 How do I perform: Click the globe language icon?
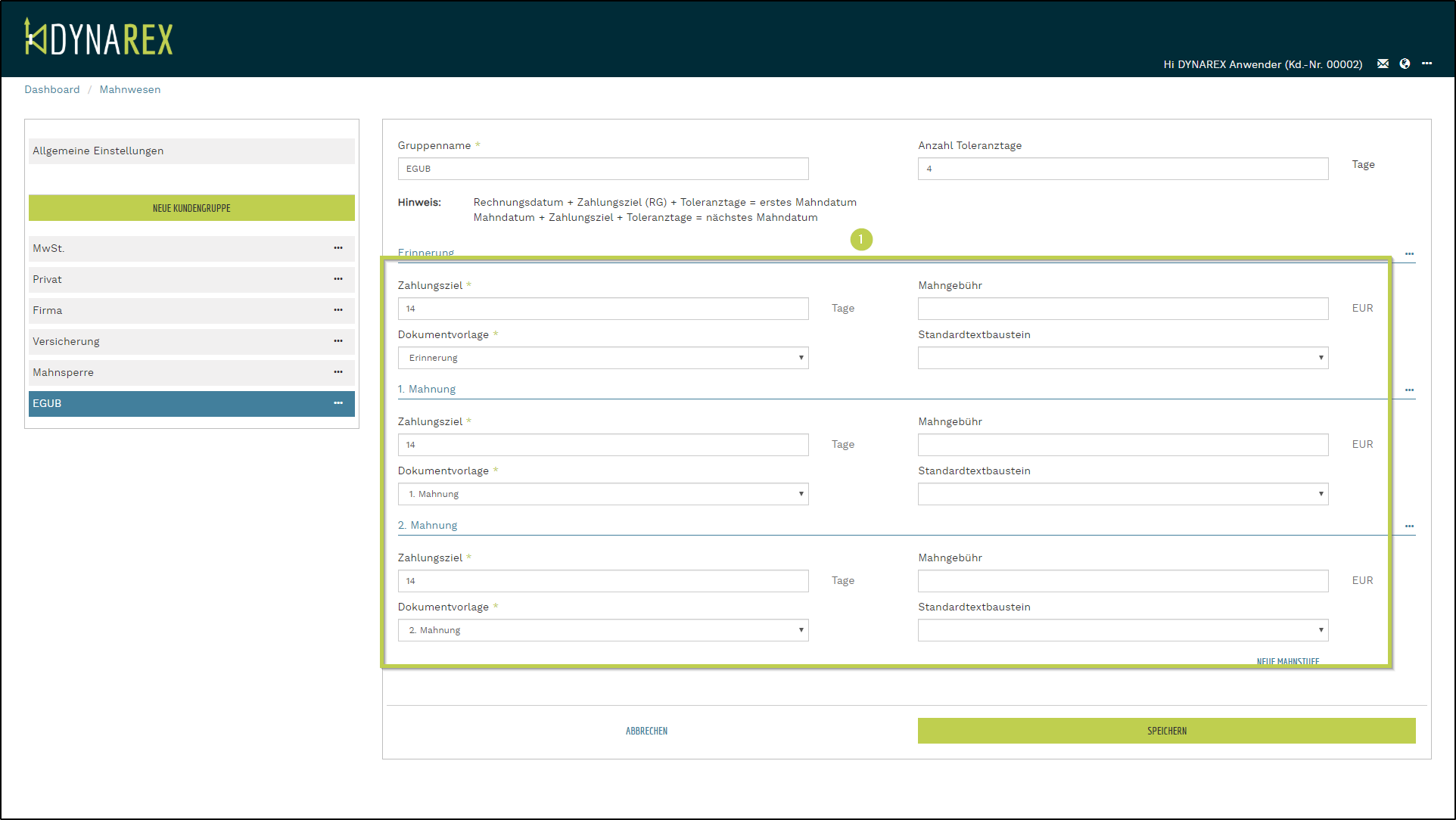(1405, 64)
